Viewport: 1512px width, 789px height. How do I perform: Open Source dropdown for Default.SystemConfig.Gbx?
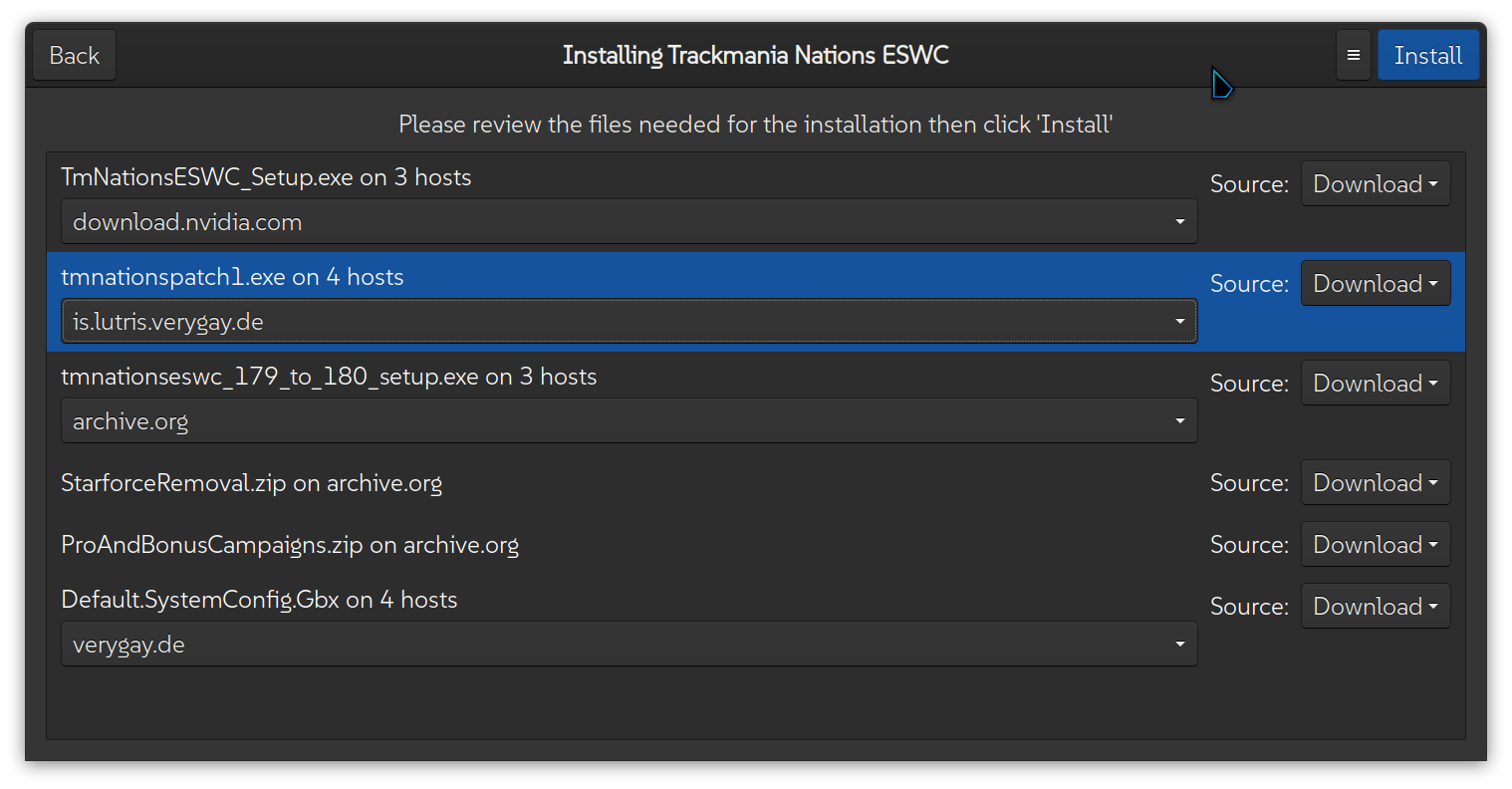point(1376,606)
